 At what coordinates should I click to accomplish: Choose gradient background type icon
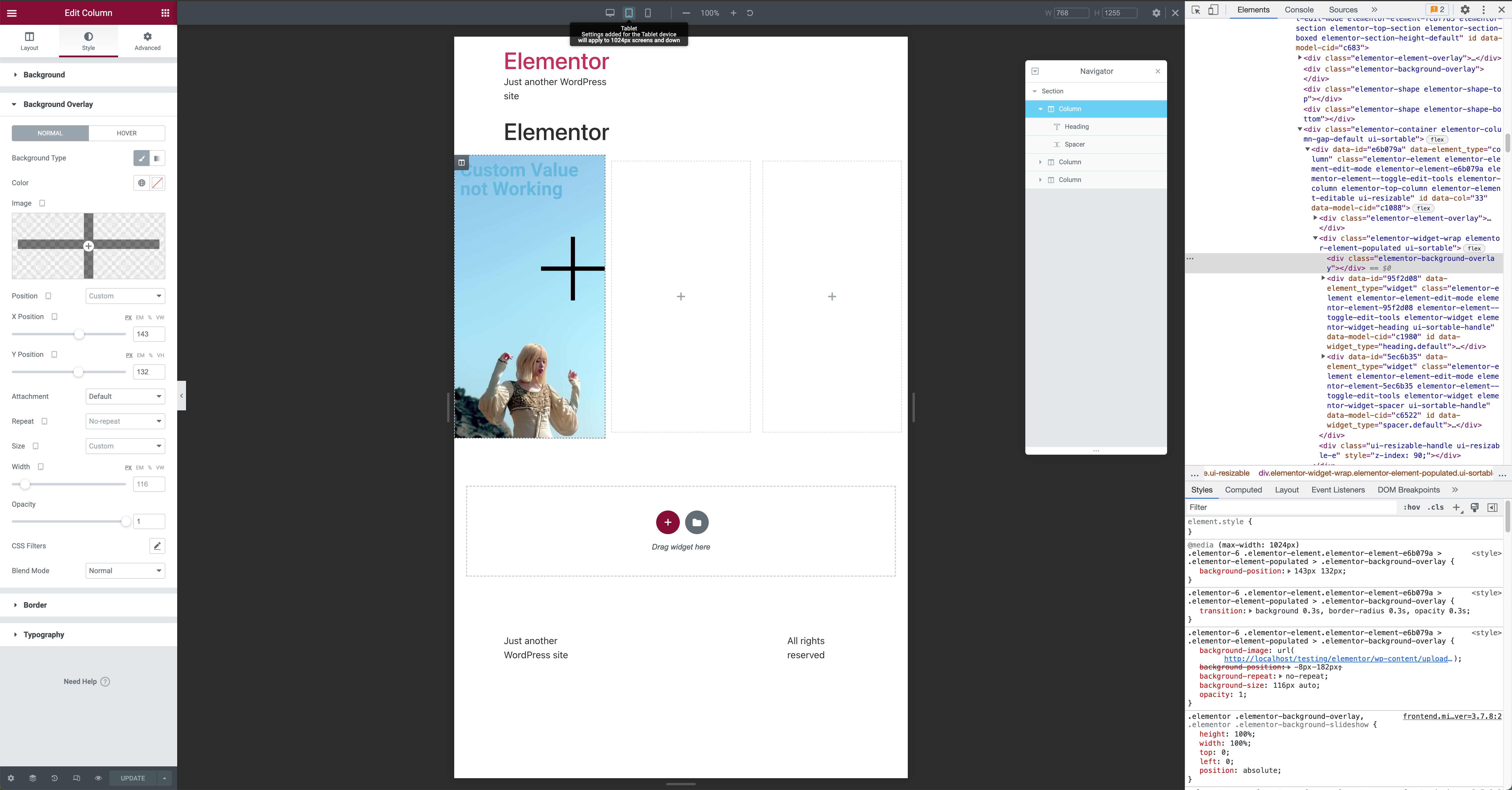point(157,158)
